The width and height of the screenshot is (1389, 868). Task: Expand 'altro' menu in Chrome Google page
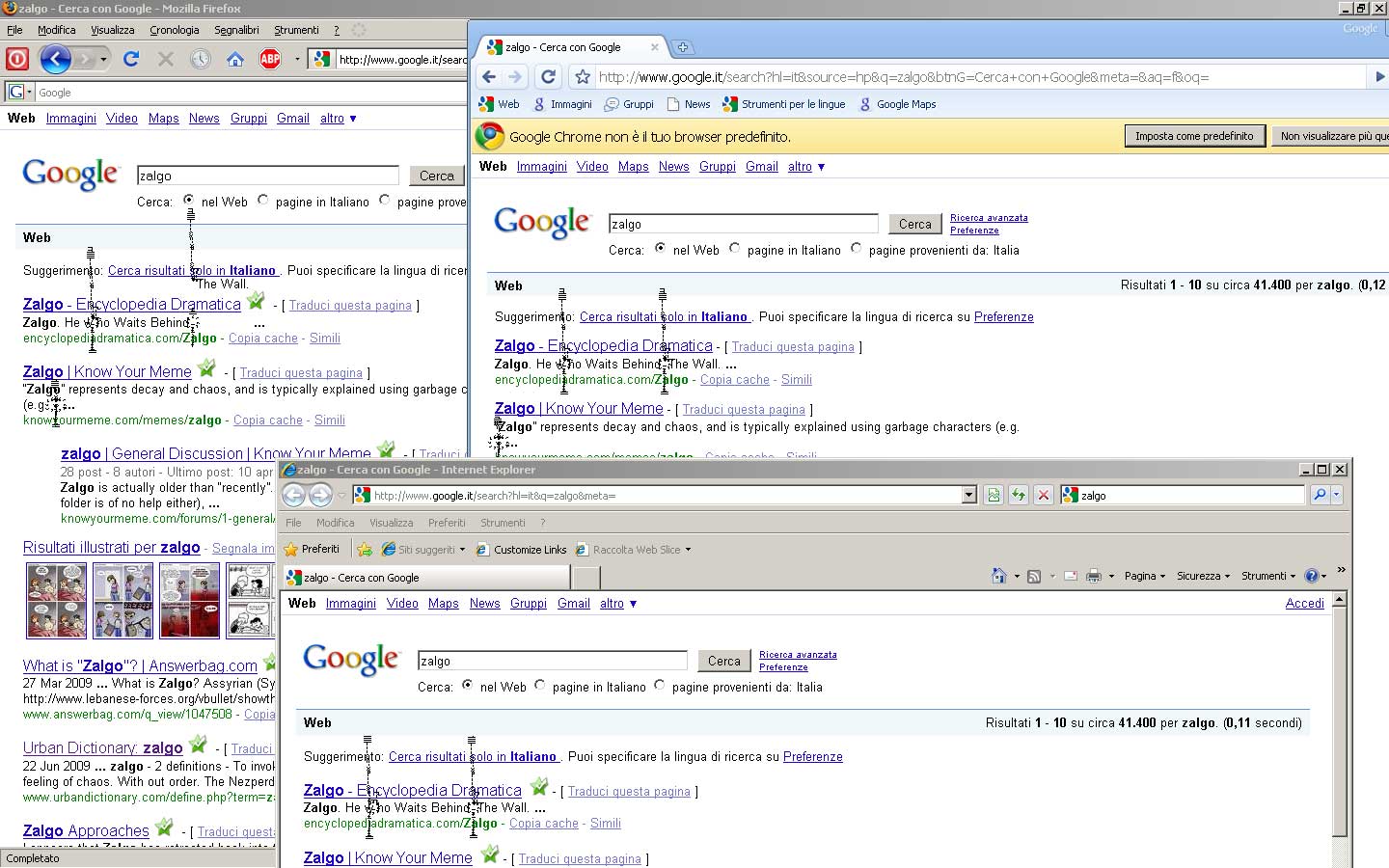point(806,166)
